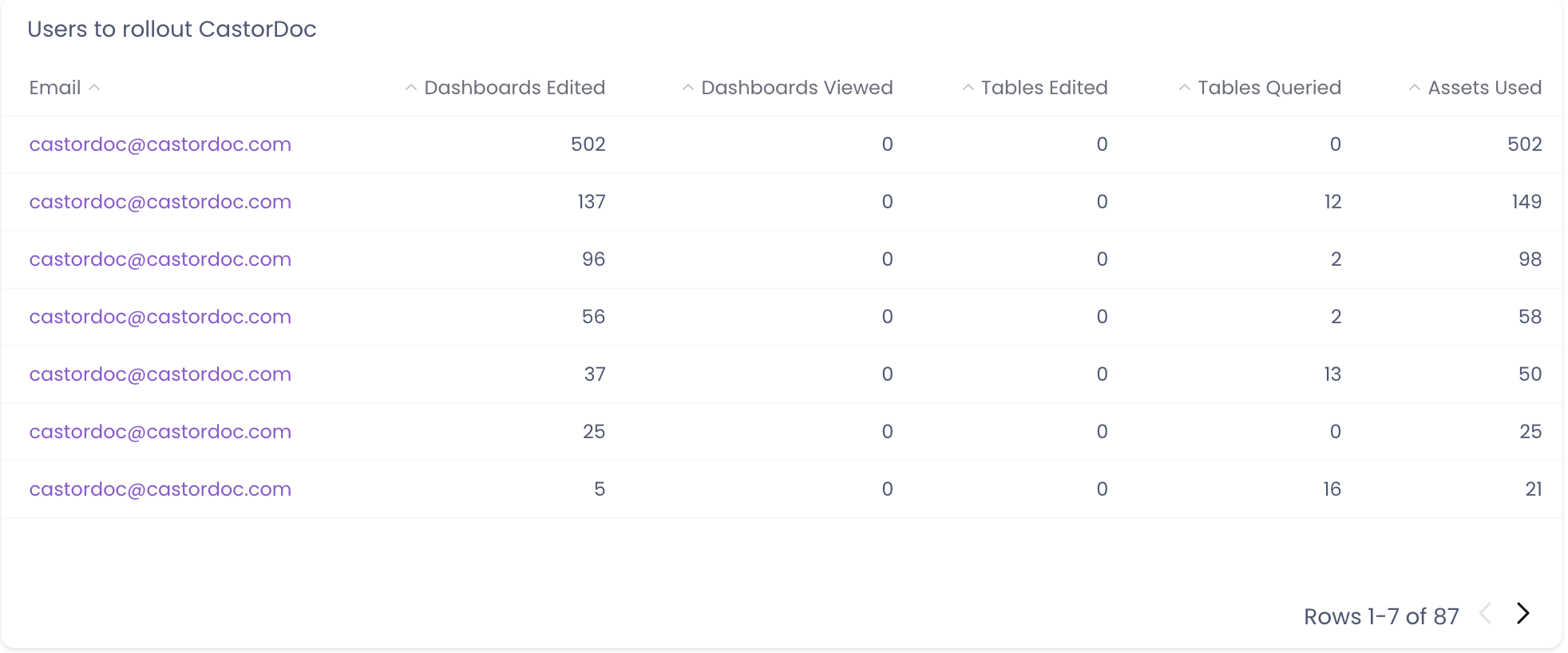Select the 16 Tables Queried cell

[1332, 489]
